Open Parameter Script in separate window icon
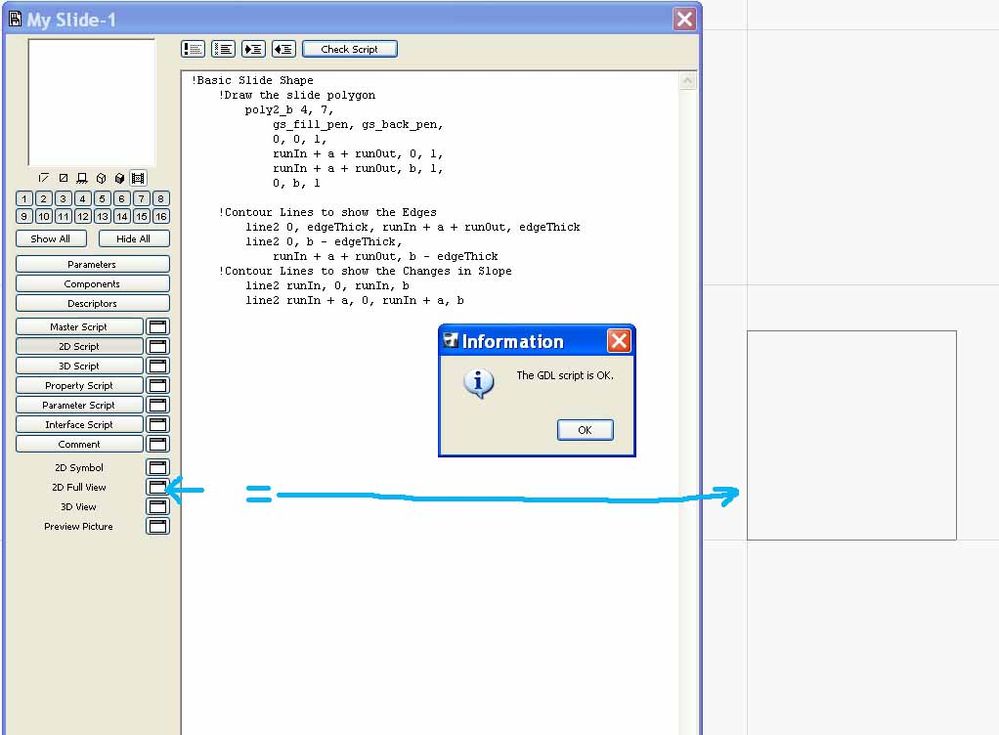Image resolution: width=999 pixels, height=735 pixels. pyautogui.click(x=158, y=405)
